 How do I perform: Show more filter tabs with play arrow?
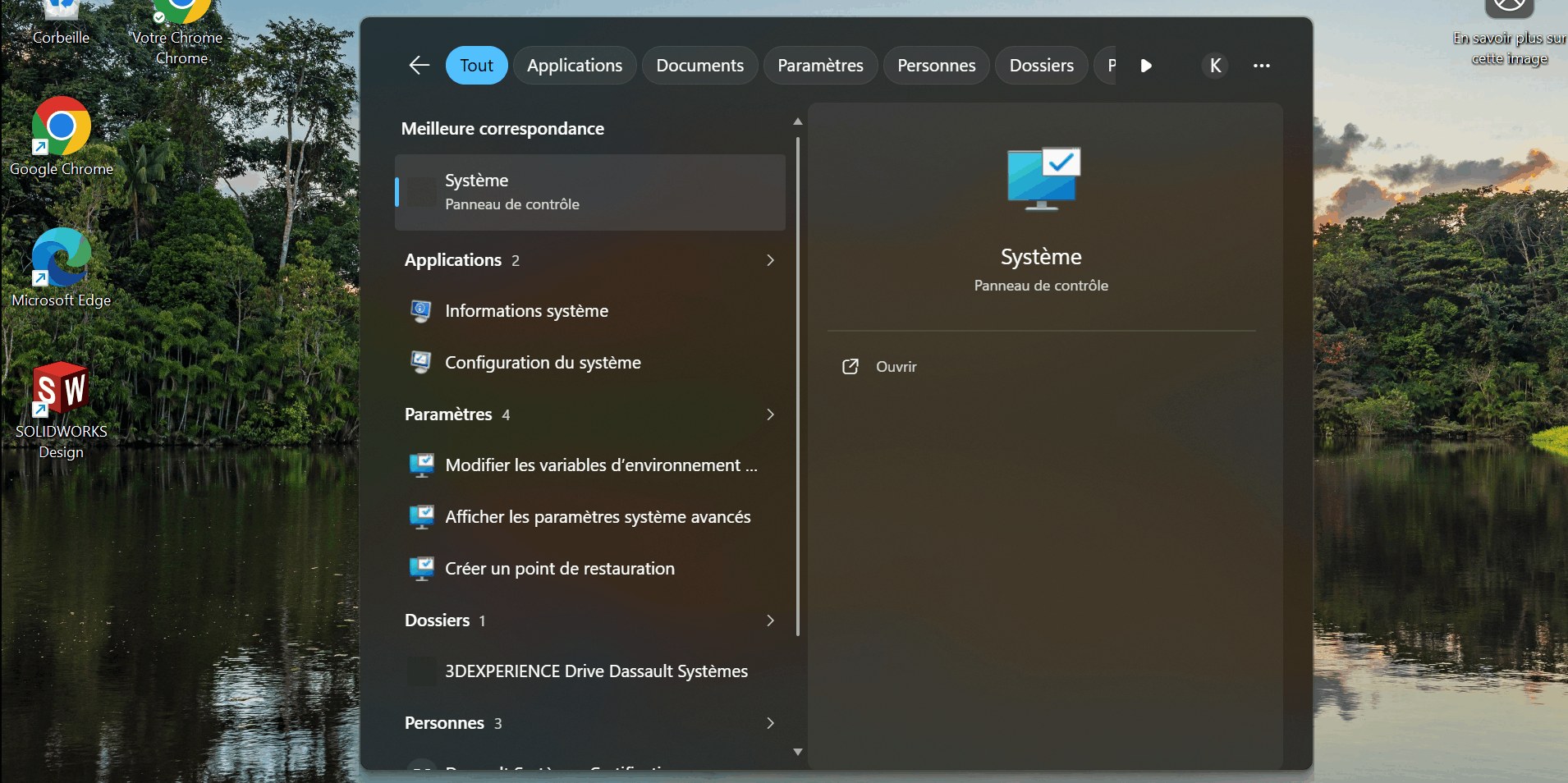click(1146, 66)
